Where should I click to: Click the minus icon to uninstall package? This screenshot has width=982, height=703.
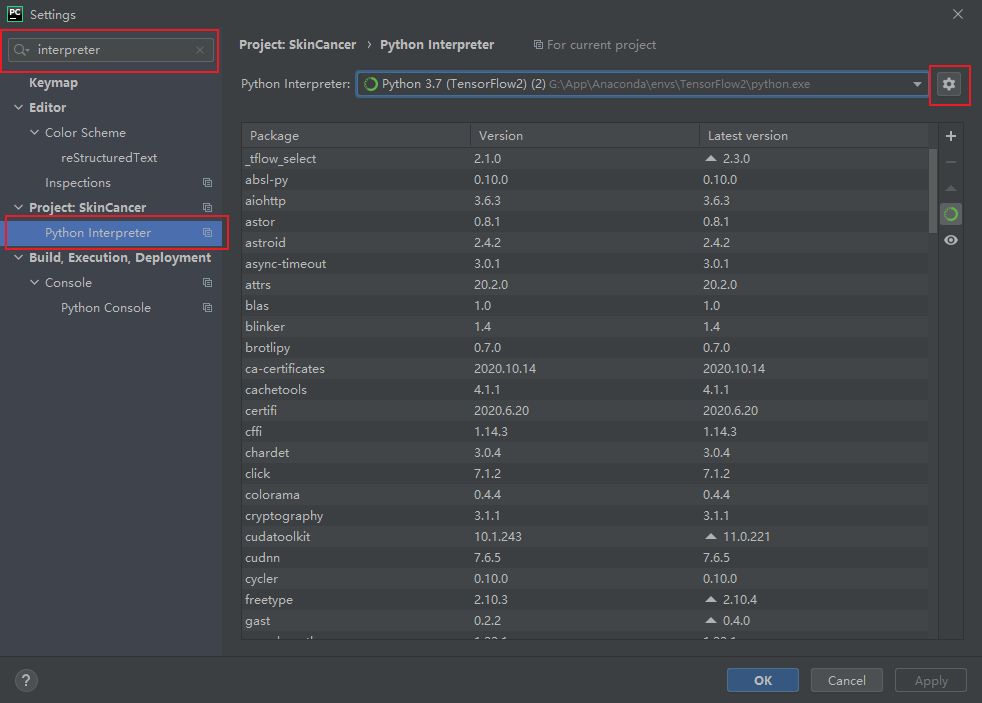951,162
